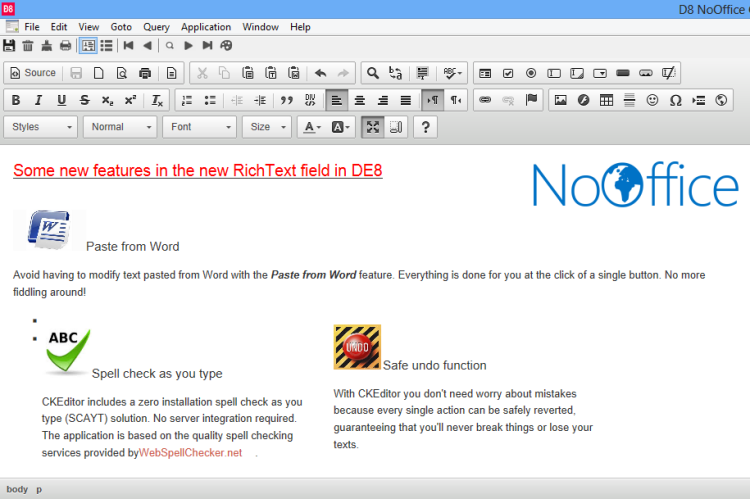Click the Source view button
Screen dimensions: 750x499
tap(33, 73)
